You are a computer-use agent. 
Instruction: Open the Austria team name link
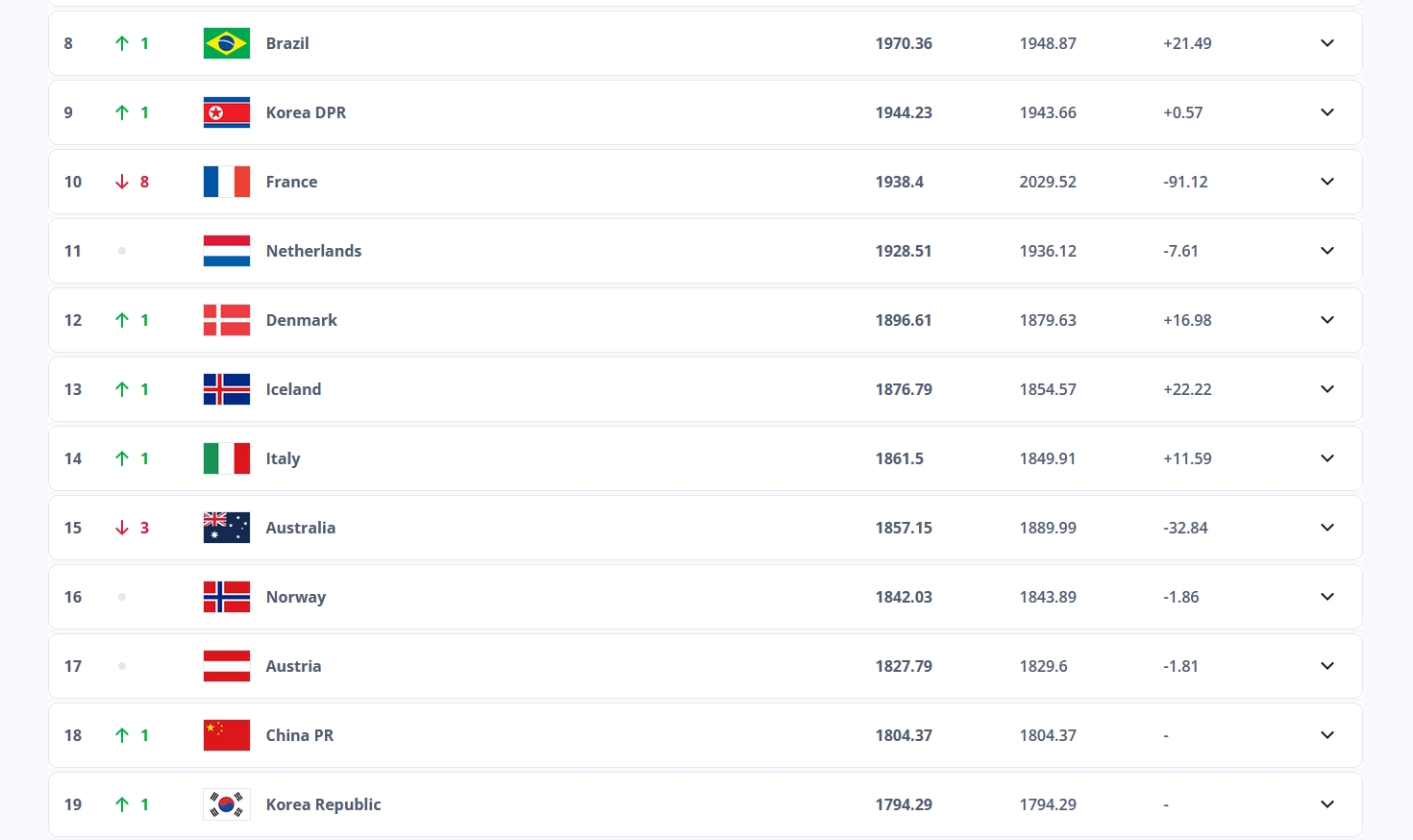(x=293, y=666)
